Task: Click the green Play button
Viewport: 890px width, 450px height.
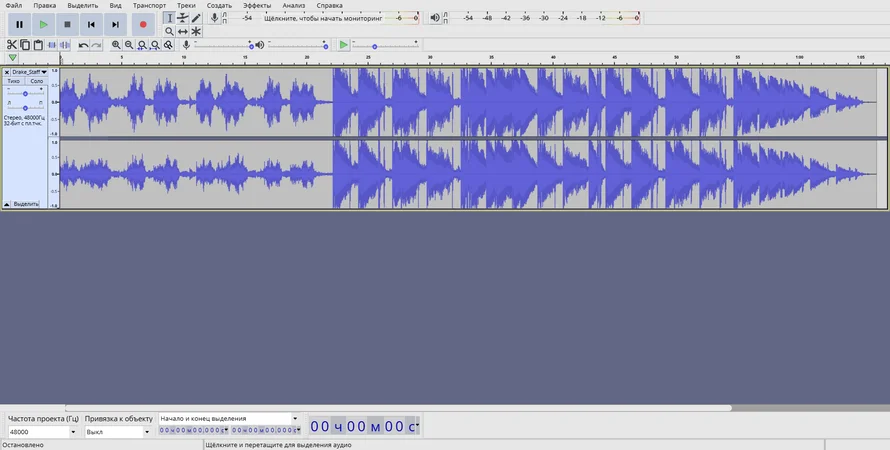Action: 43,23
